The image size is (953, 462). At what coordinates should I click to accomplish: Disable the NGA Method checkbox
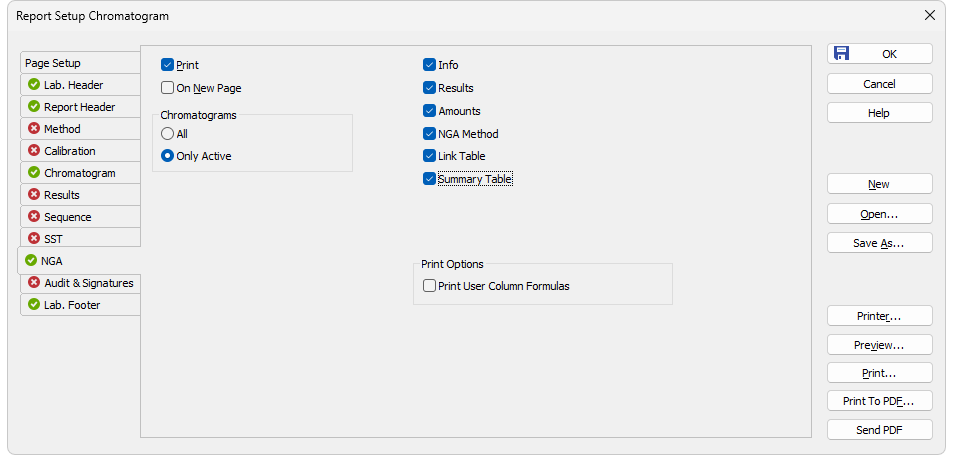point(430,134)
